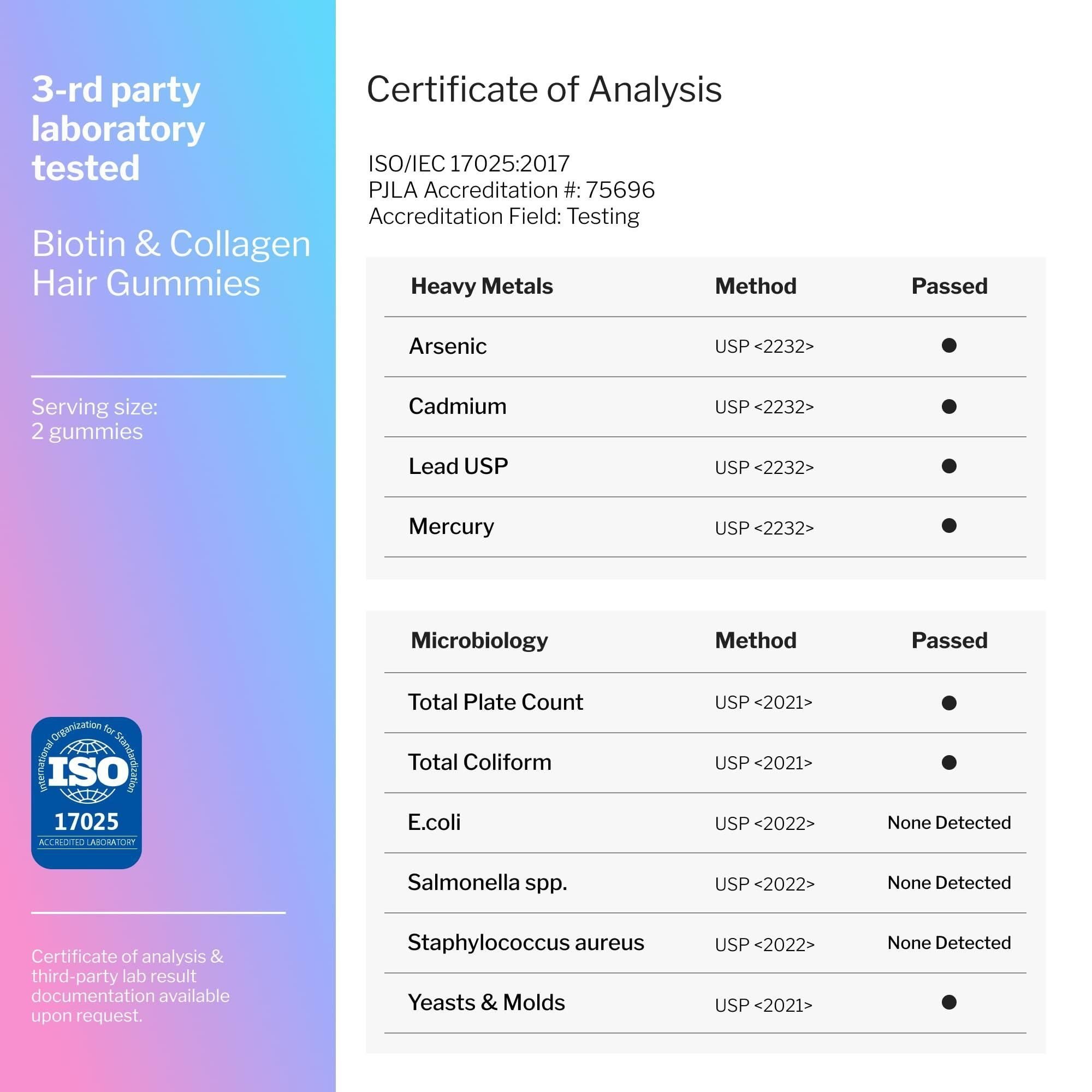
Task: Click the 3-rd party laboratory tested heading
Action: (117, 129)
